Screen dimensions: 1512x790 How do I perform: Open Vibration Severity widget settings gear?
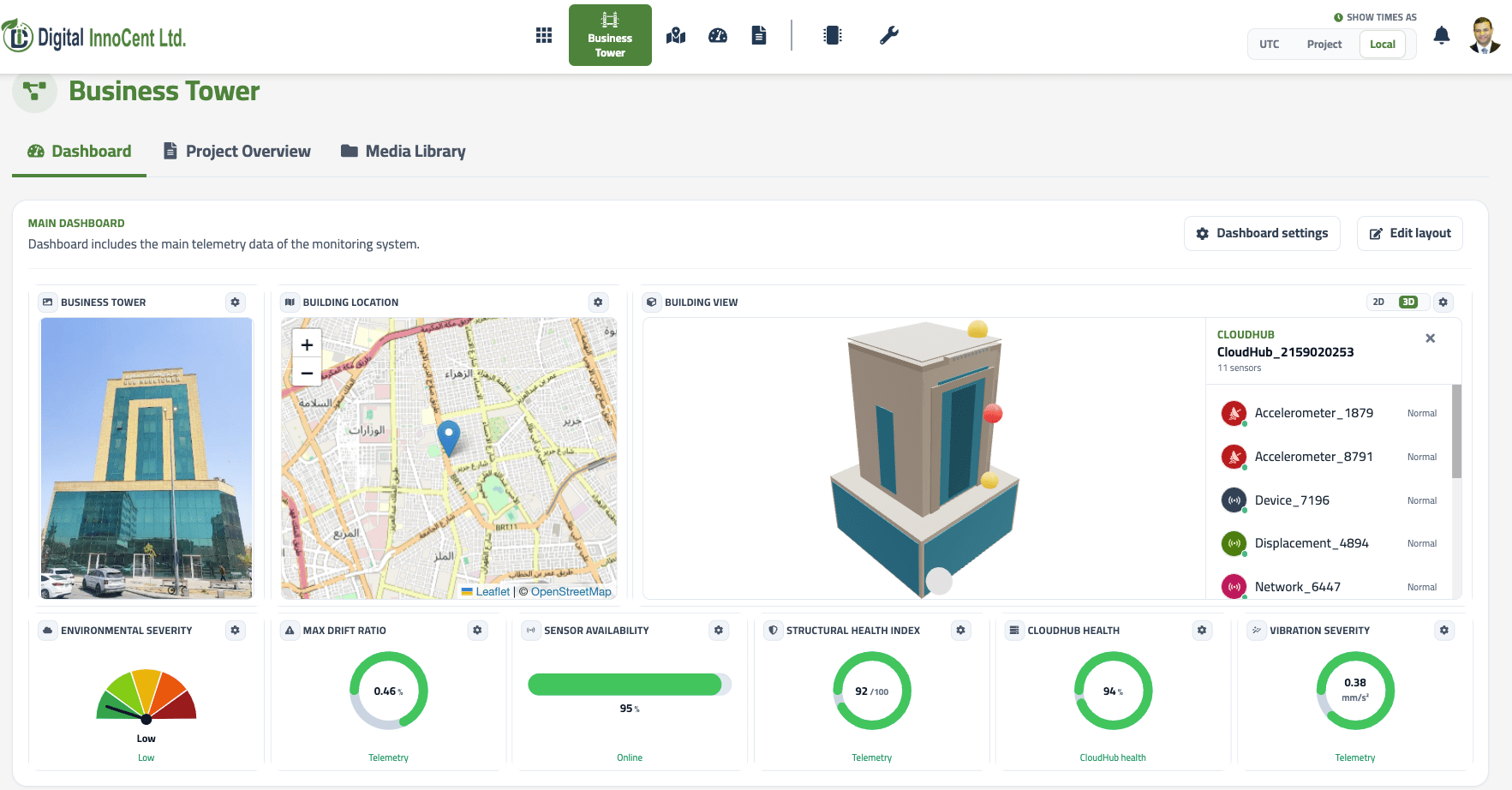click(1444, 631)
